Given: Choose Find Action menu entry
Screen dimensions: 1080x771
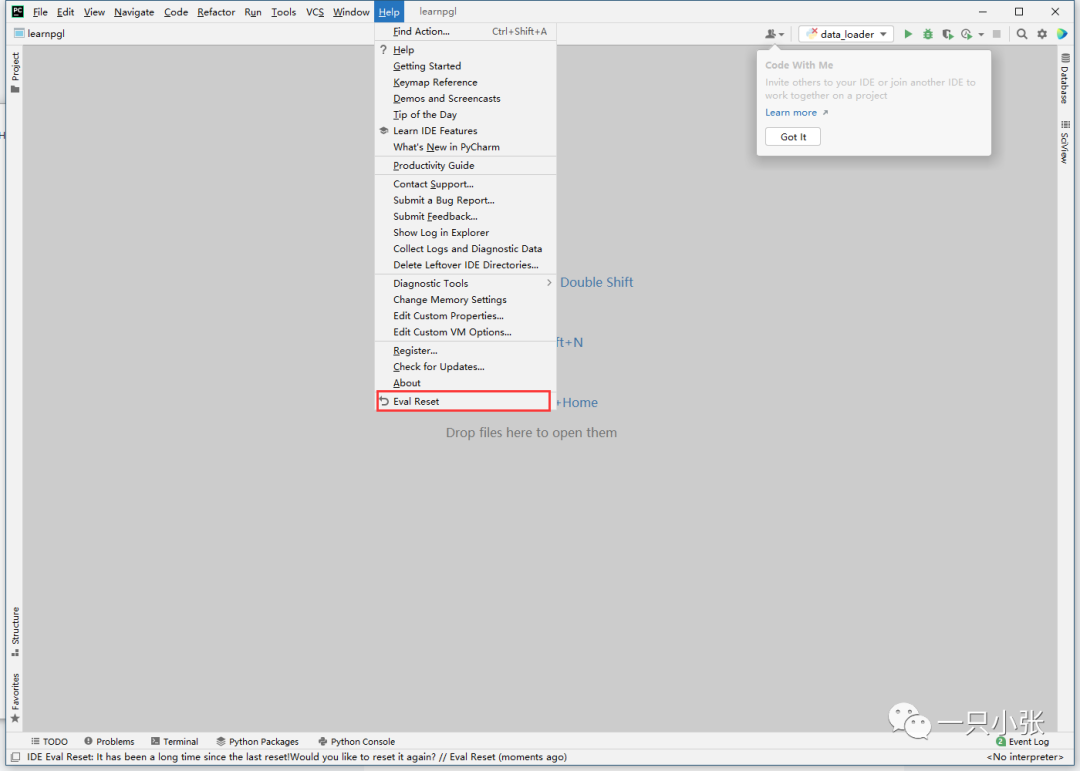Looking at the screenshot, I should [x=466, y=32].
